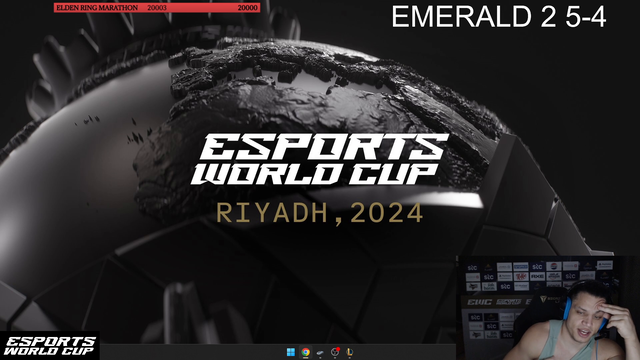Click the "EMERALD 2 5-4" rank text
The image size is (640, 360).
click(499, 17)
